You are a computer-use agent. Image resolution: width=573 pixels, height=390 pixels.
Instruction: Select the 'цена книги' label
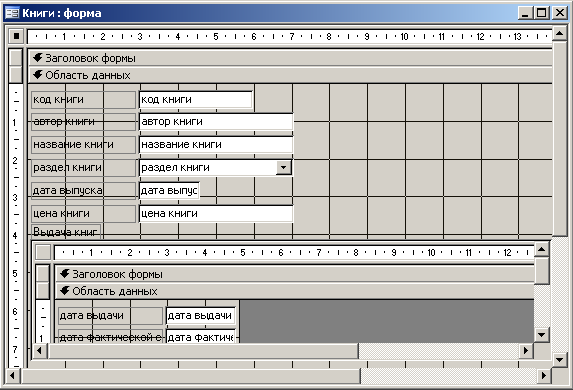(83, 213)
